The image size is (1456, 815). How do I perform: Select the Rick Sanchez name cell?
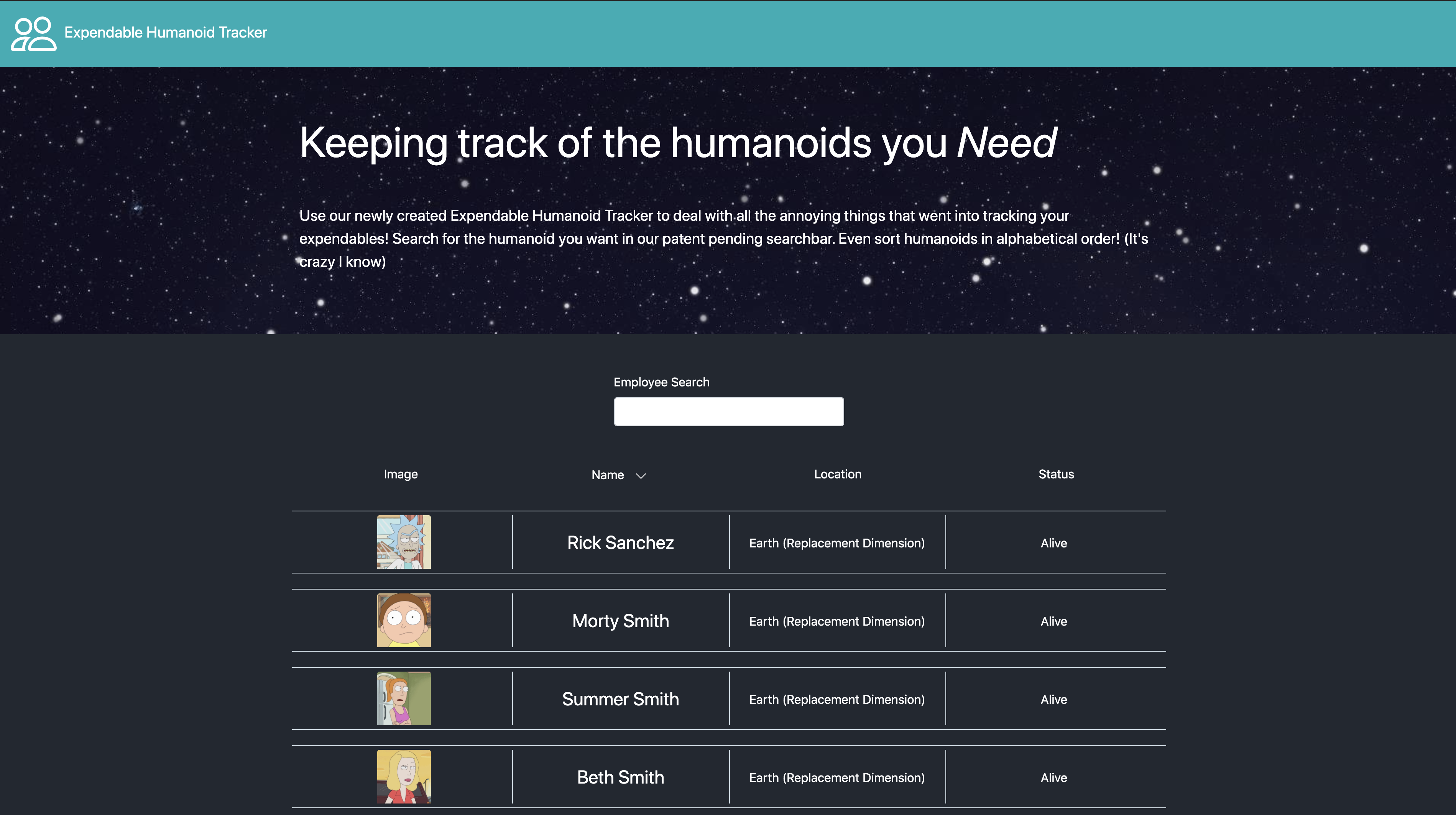click(620, 542)
